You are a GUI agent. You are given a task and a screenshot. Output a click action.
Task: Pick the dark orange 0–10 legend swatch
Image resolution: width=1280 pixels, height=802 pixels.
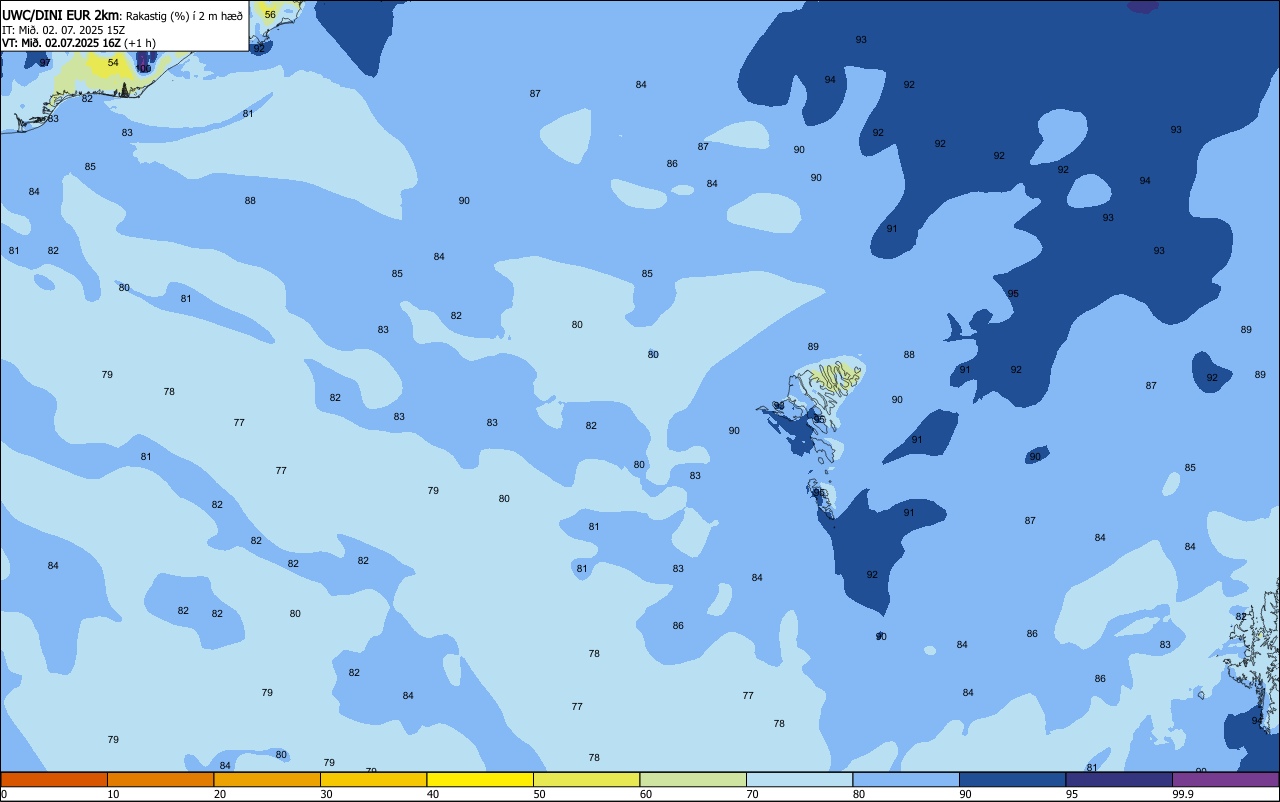point(54,779)
